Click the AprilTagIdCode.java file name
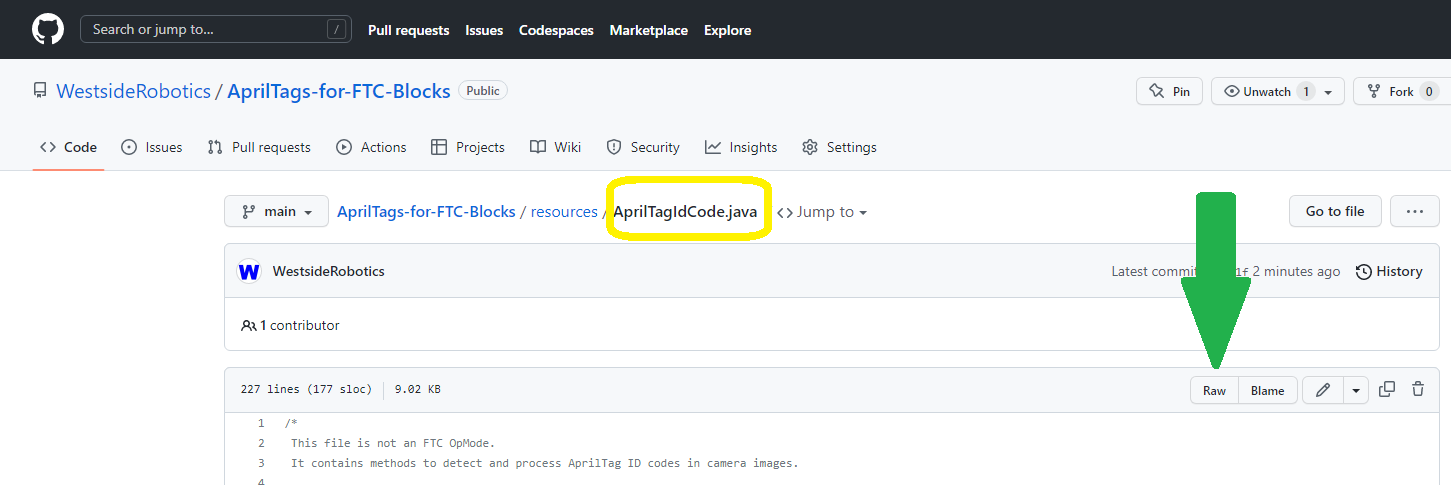The image size is (1451, 485). pyautogui.click(x=685, y=212)
